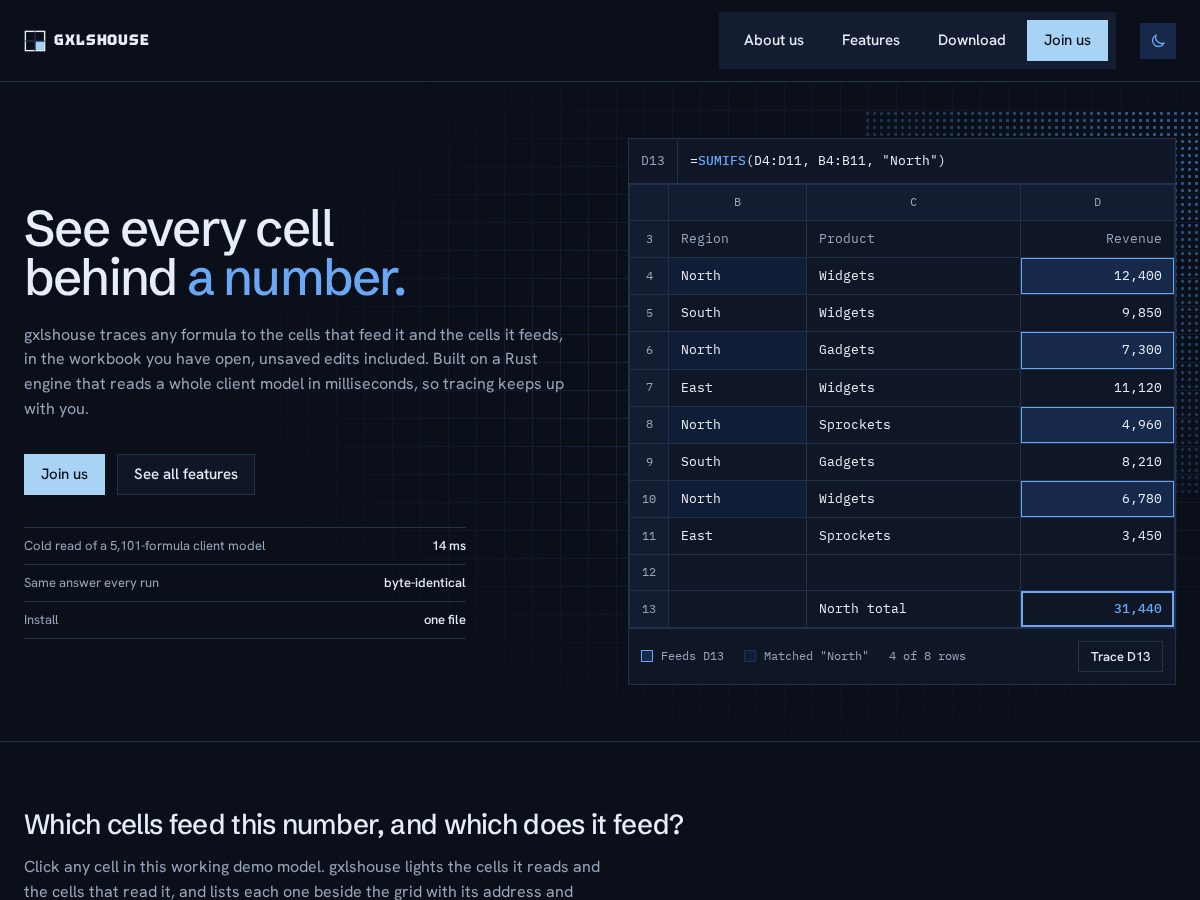Click the SUMIFS formula bar
This screenshot has height=900, width=1200.
pos(926,161)
